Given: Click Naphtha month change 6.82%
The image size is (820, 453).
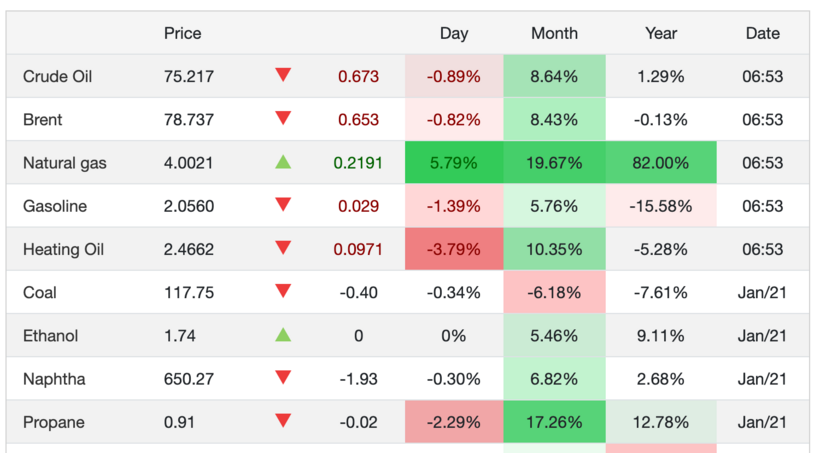Looking at the screenshot, I should coord(554,379).
